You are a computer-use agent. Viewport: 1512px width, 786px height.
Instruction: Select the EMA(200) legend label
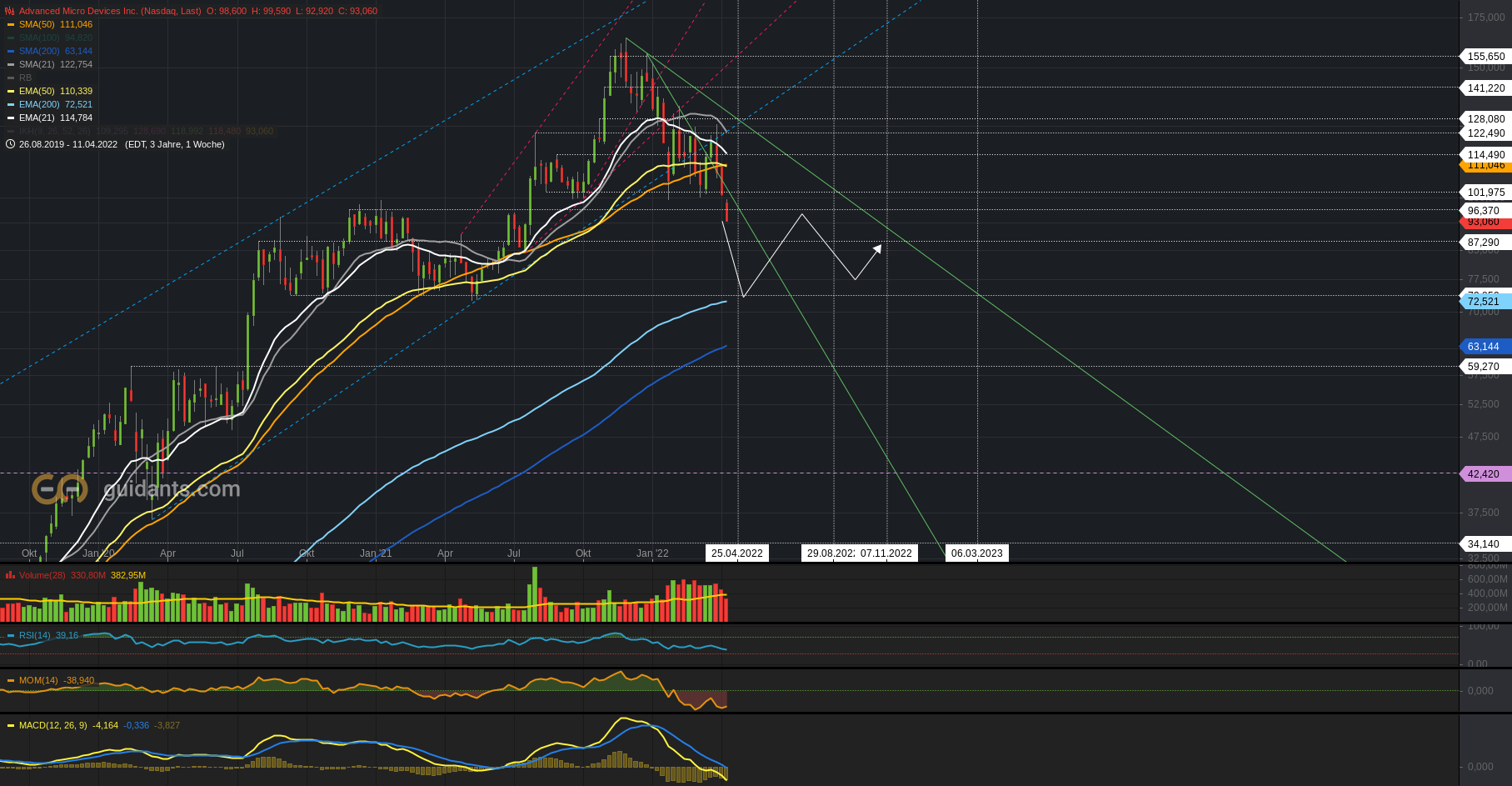(x=39, y=104)
